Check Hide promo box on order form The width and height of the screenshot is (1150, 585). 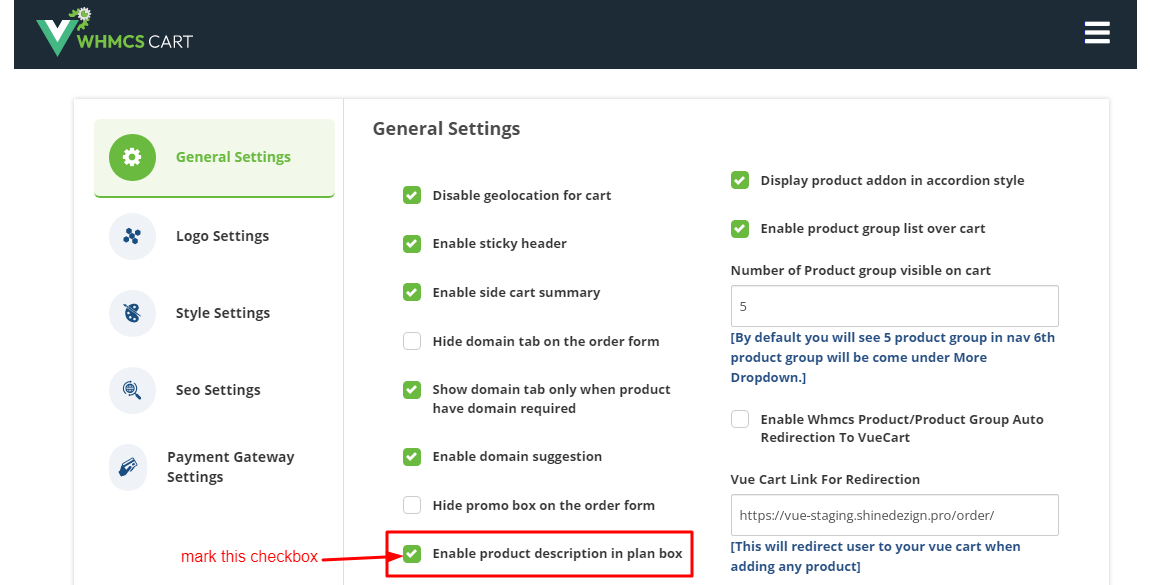(x=412, y=505)
